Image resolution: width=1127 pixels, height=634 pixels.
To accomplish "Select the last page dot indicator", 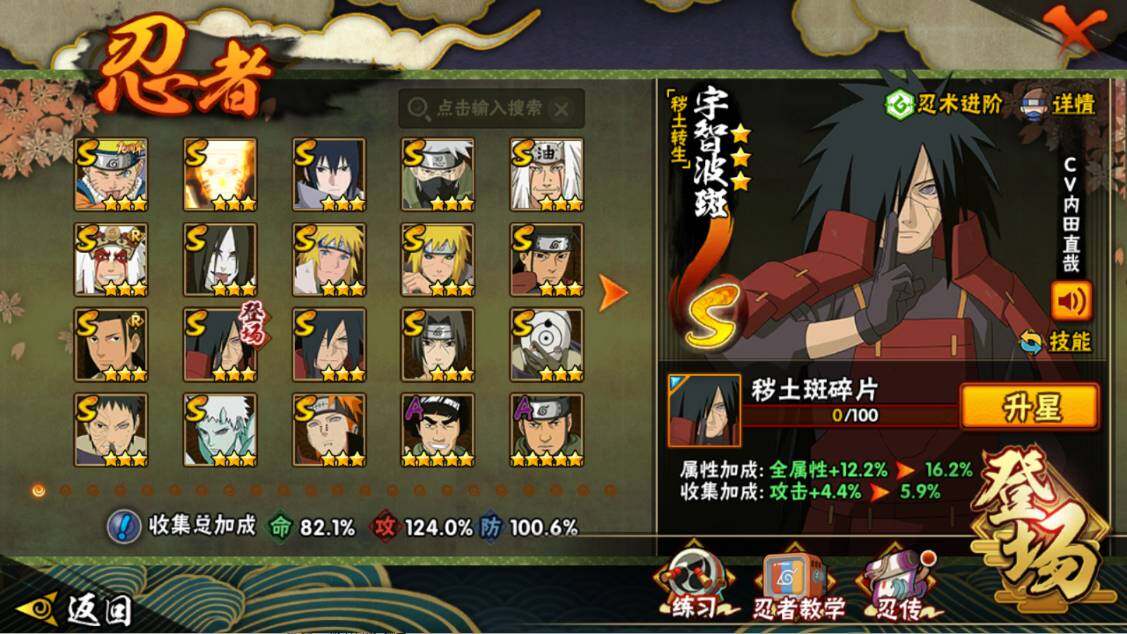I will tap(610, 490).
